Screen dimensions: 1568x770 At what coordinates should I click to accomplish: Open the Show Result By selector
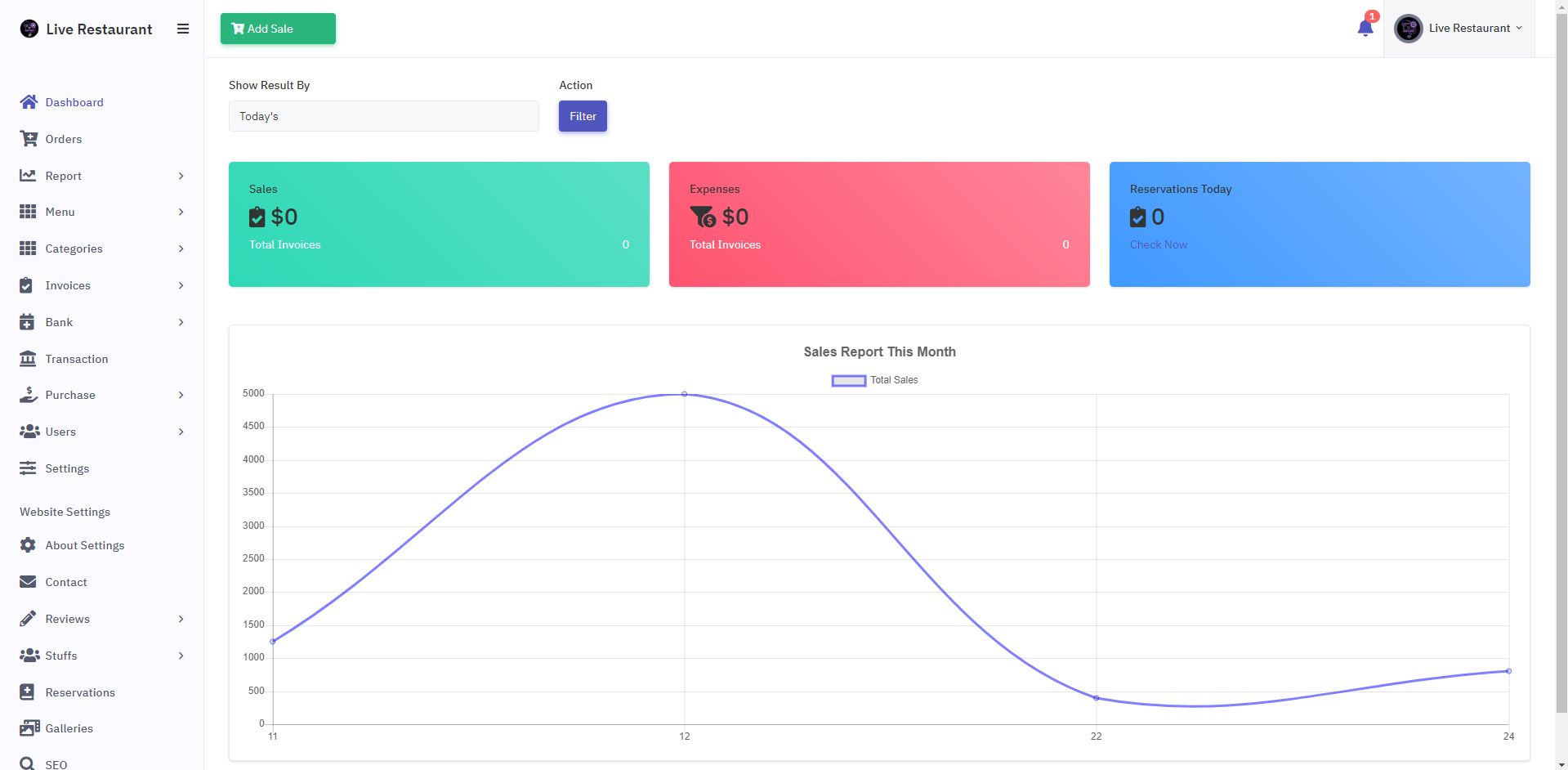383,116
